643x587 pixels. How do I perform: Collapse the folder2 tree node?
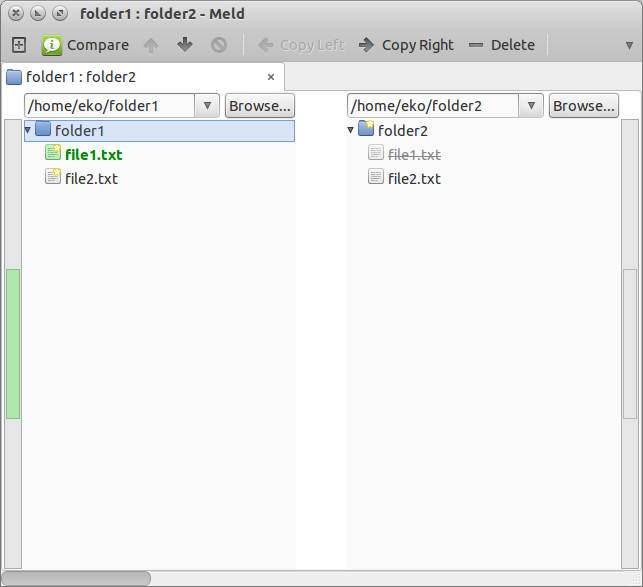pos(350,130)
